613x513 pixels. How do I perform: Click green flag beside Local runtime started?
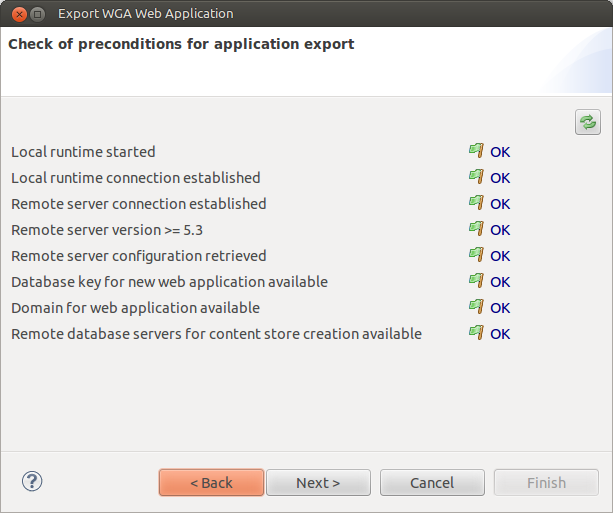pyautogui.click(x=476, y=151)
